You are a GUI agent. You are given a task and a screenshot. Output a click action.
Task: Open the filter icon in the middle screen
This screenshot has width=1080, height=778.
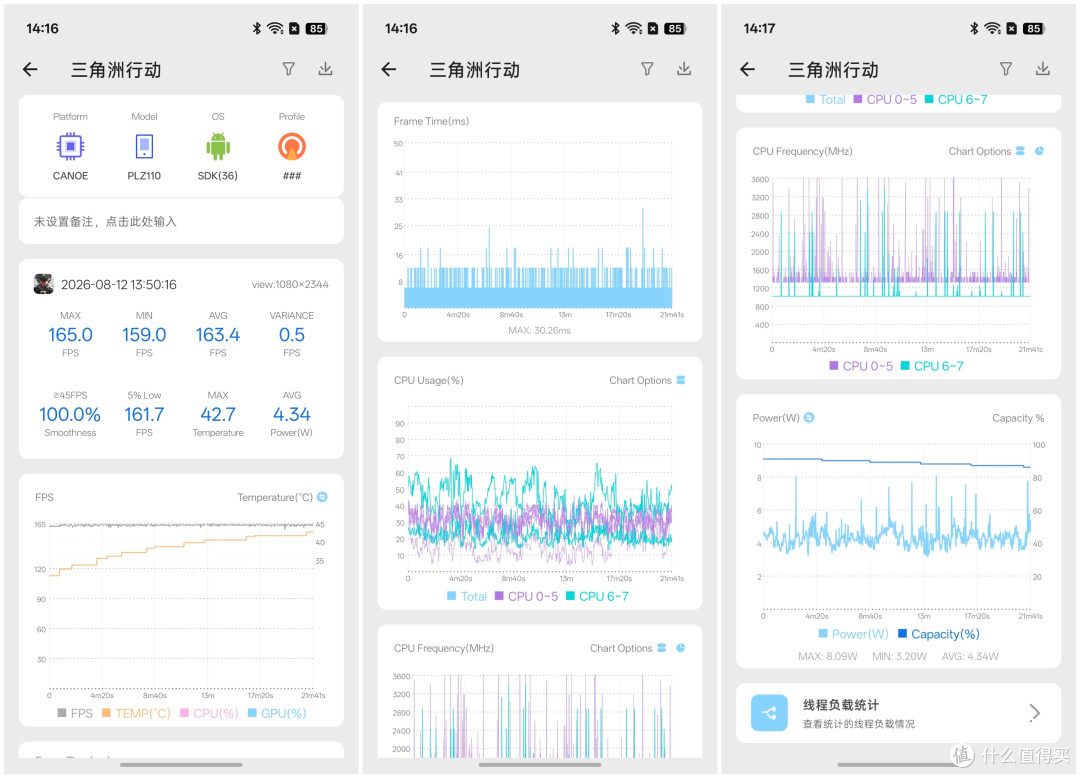647,69
